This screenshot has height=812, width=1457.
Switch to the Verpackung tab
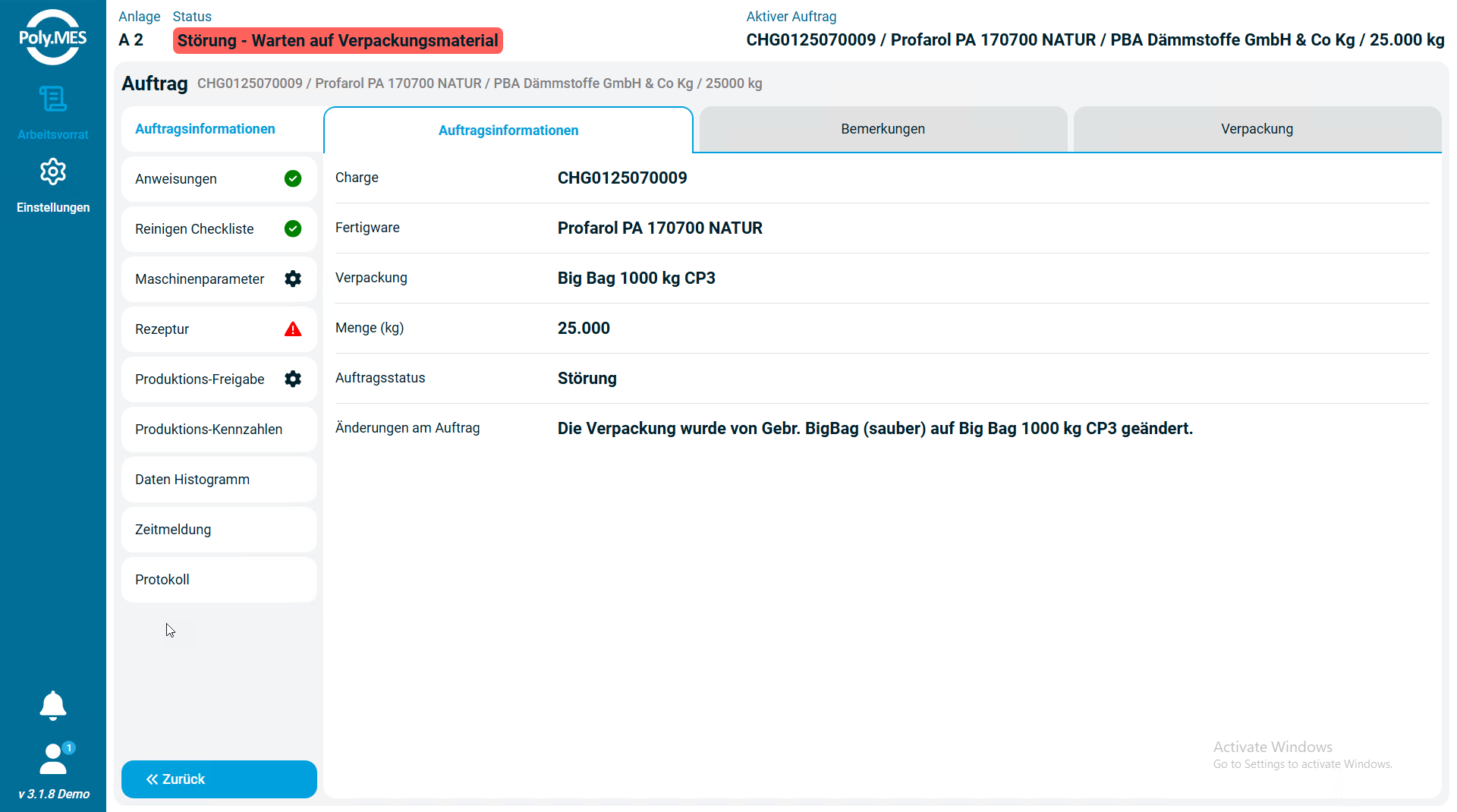(1257, 129)
